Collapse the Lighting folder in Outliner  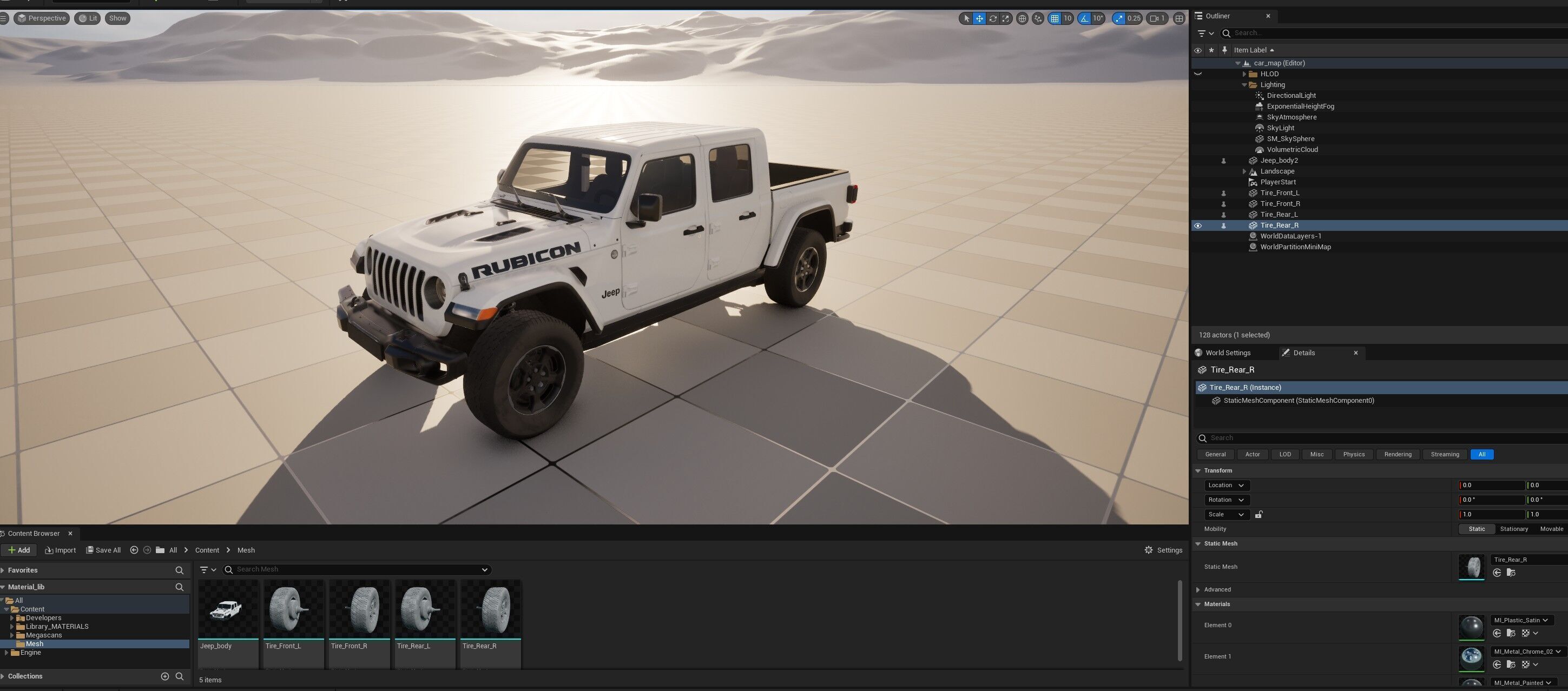[x=1244, y=85]
